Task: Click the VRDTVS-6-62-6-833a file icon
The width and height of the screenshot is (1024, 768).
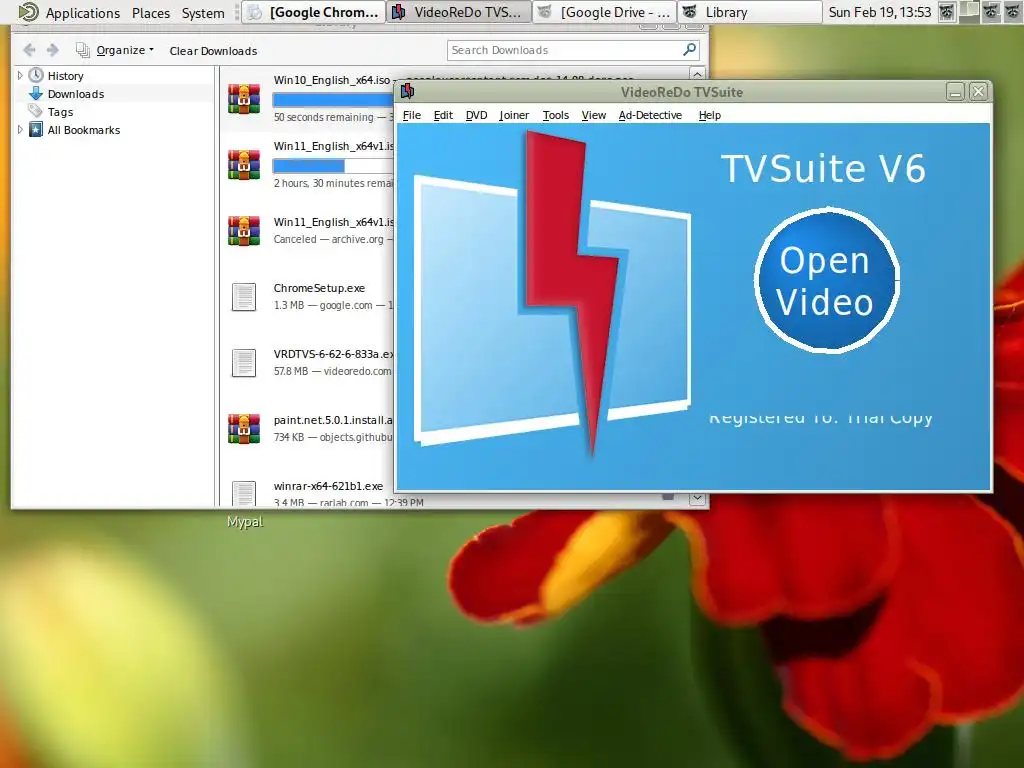Action: coord(244,363)
